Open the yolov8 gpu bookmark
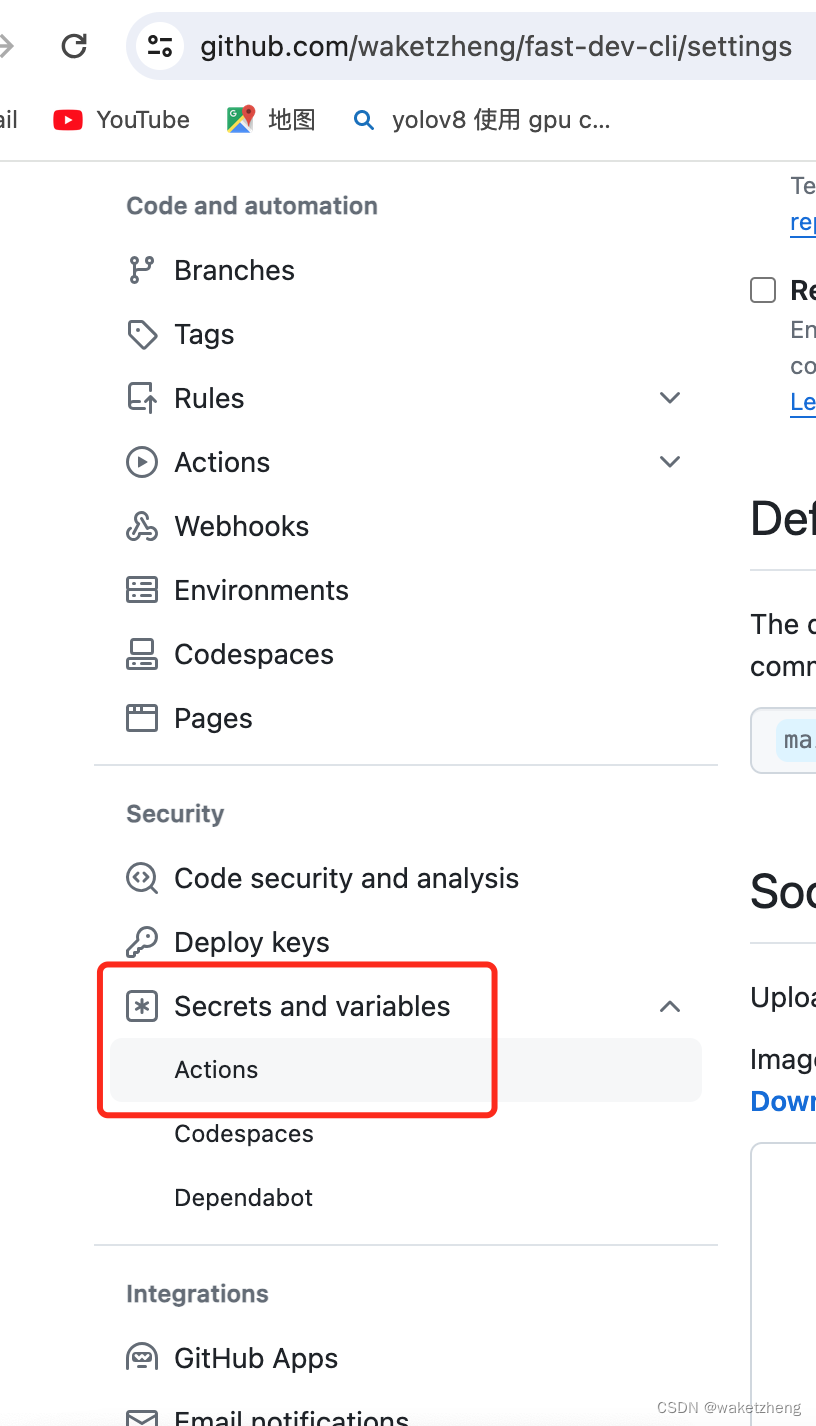 point(481,120)
